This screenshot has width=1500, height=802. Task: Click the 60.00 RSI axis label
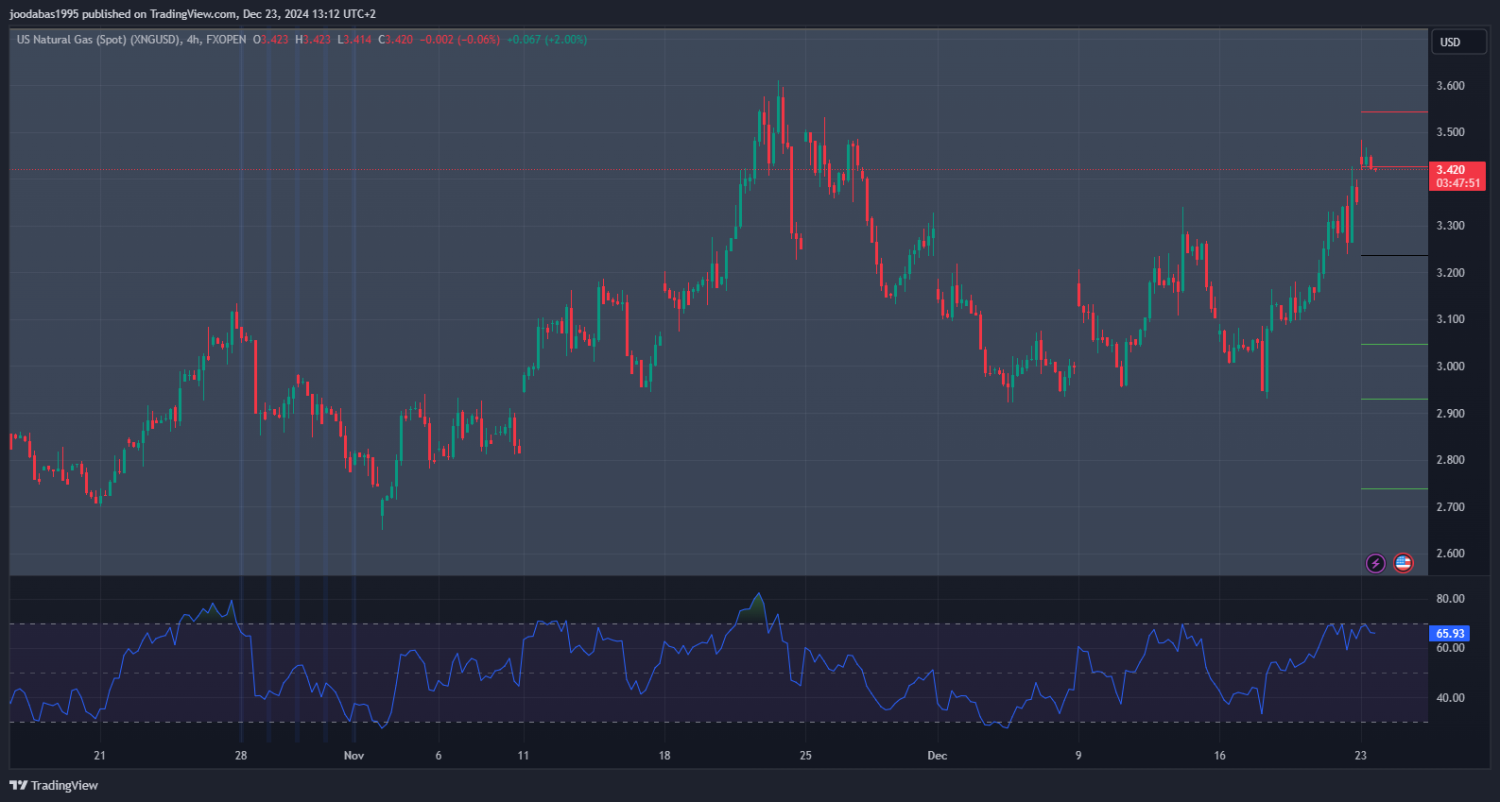1450,648
